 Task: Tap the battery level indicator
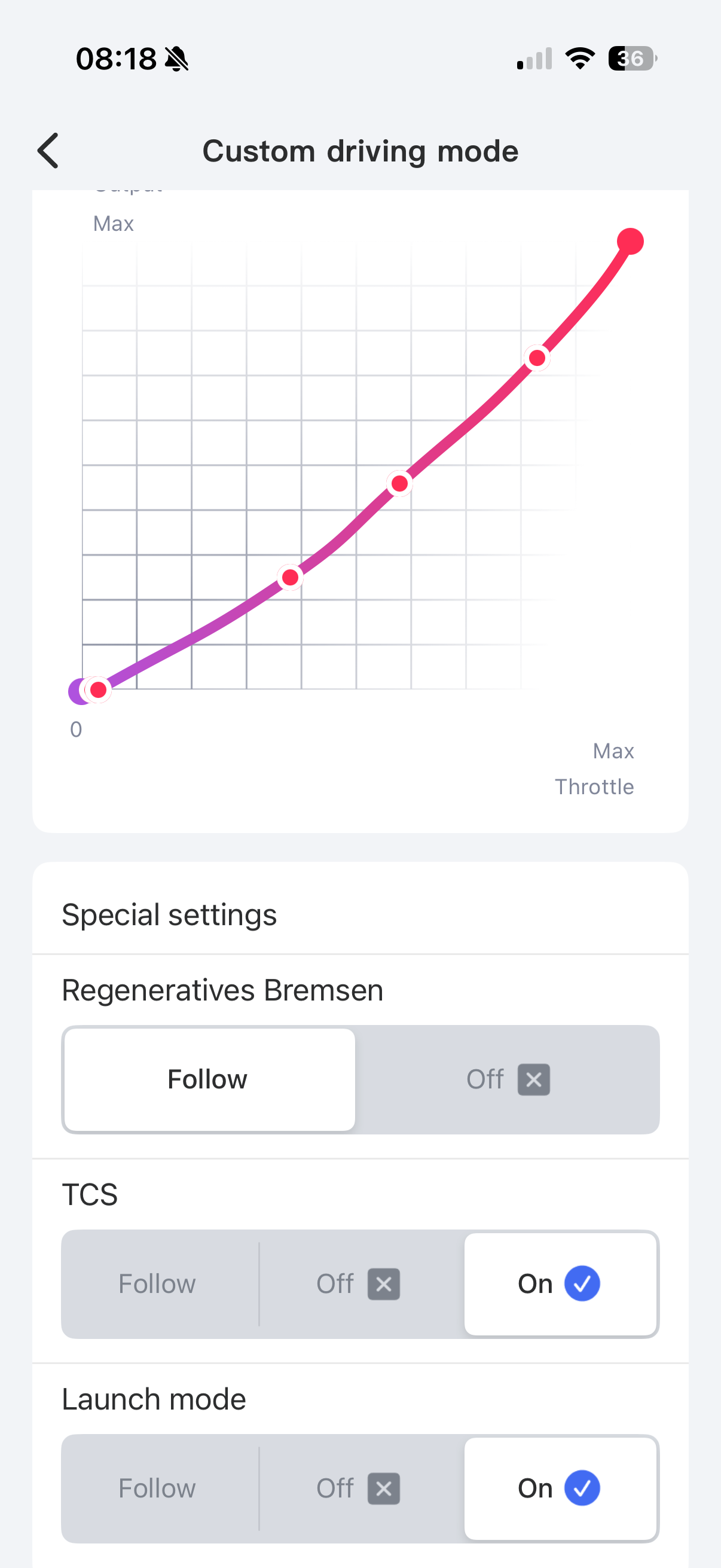pyautogui.click(x=632, y=59)
